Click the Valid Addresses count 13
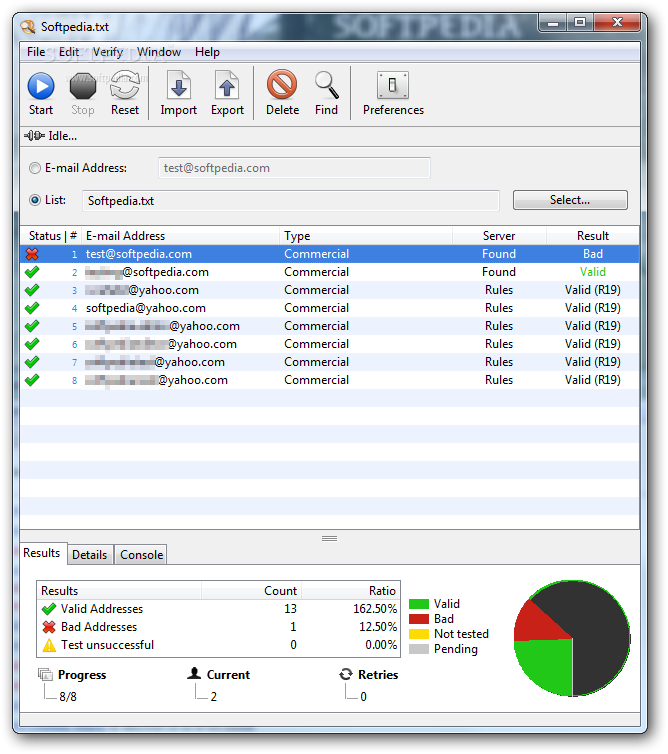The height and width of the screenshot is (754, 668). pos(290,609)
